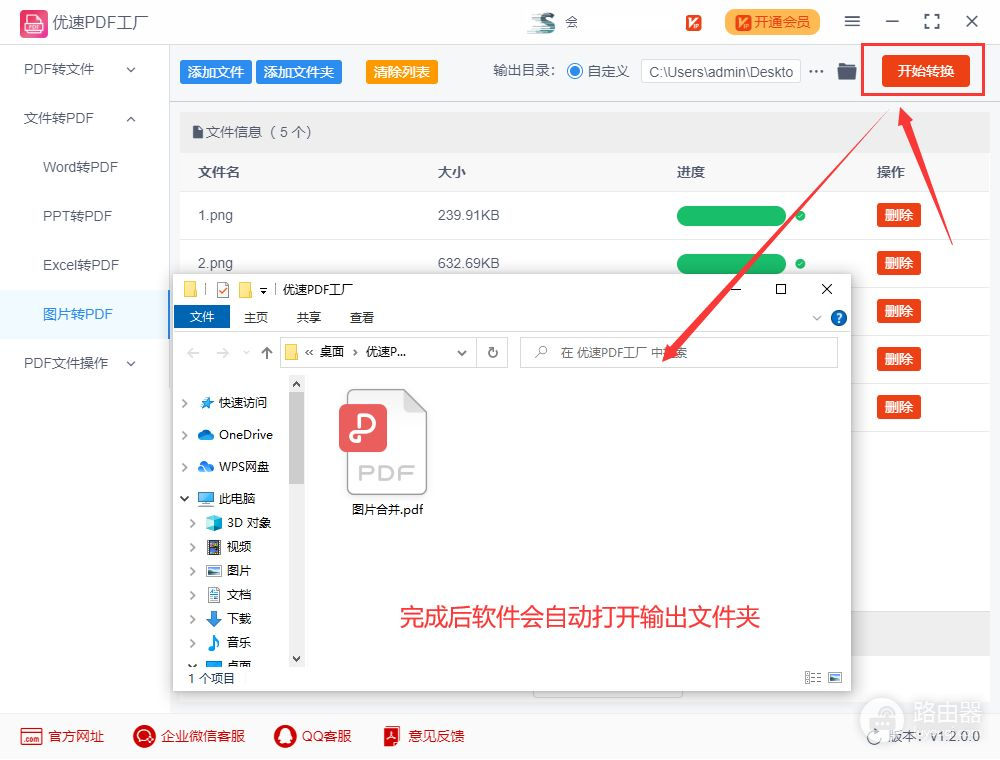Viewport: 1000px width, 760px height.
Task: Click Explorer refresh button
Action: [492, 353]
